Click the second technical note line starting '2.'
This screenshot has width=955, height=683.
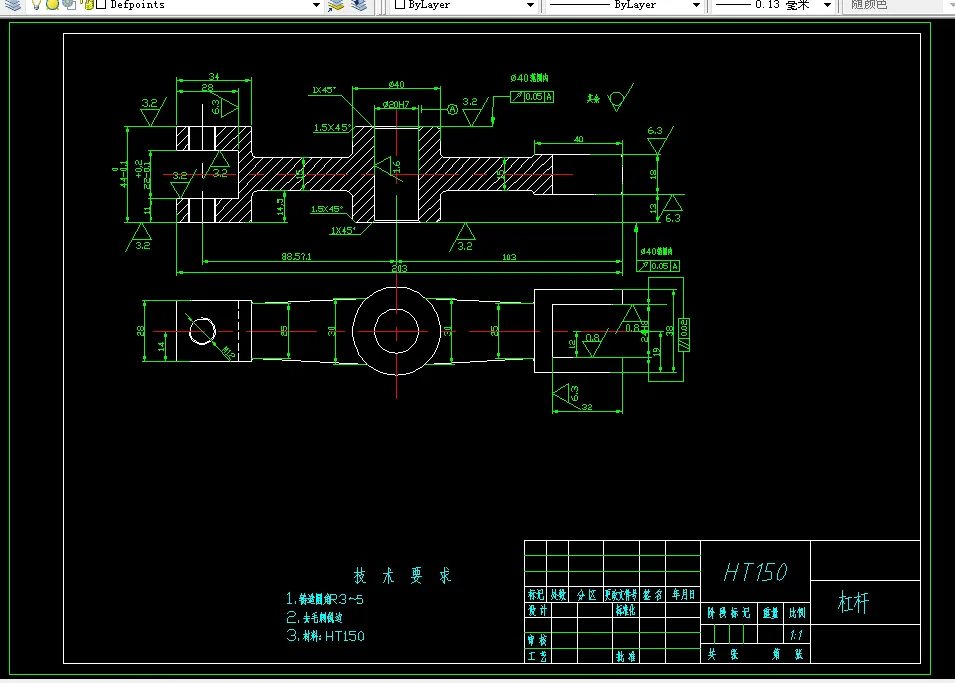[314, 617]
